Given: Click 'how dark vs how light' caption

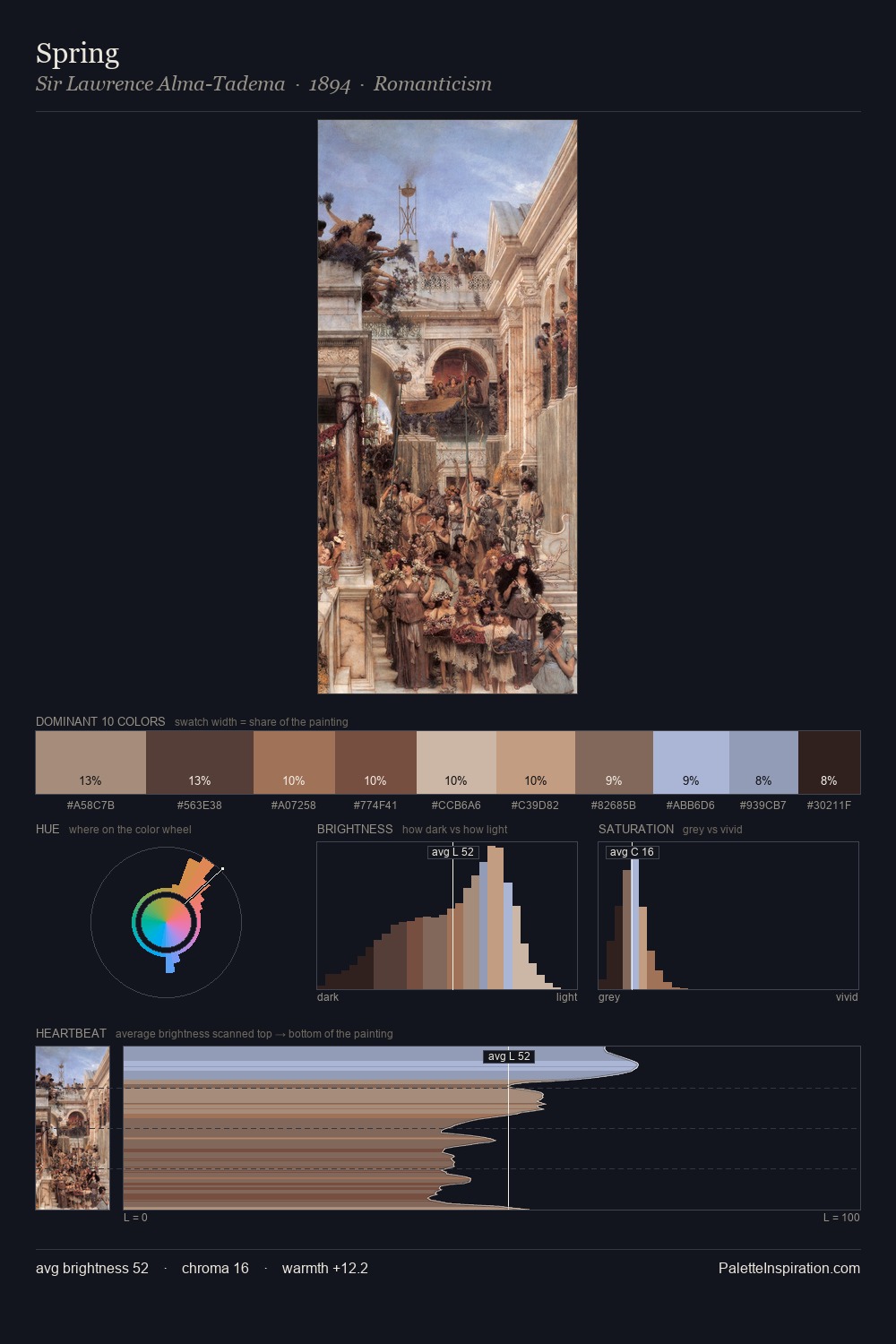Looking at the screenshot, I should click(455, 830).
